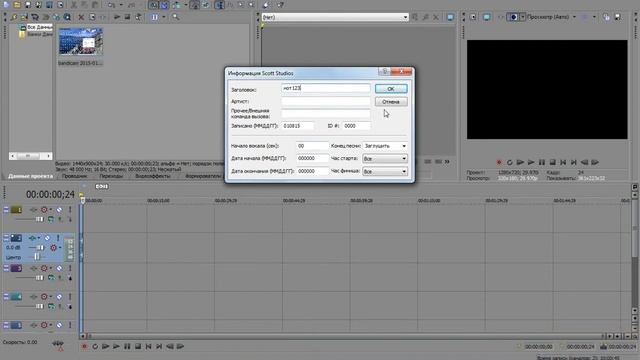This screenshot has width=640, height=360.
Task: Save the project via the diskette icon
Action: [x=28, y=5]
